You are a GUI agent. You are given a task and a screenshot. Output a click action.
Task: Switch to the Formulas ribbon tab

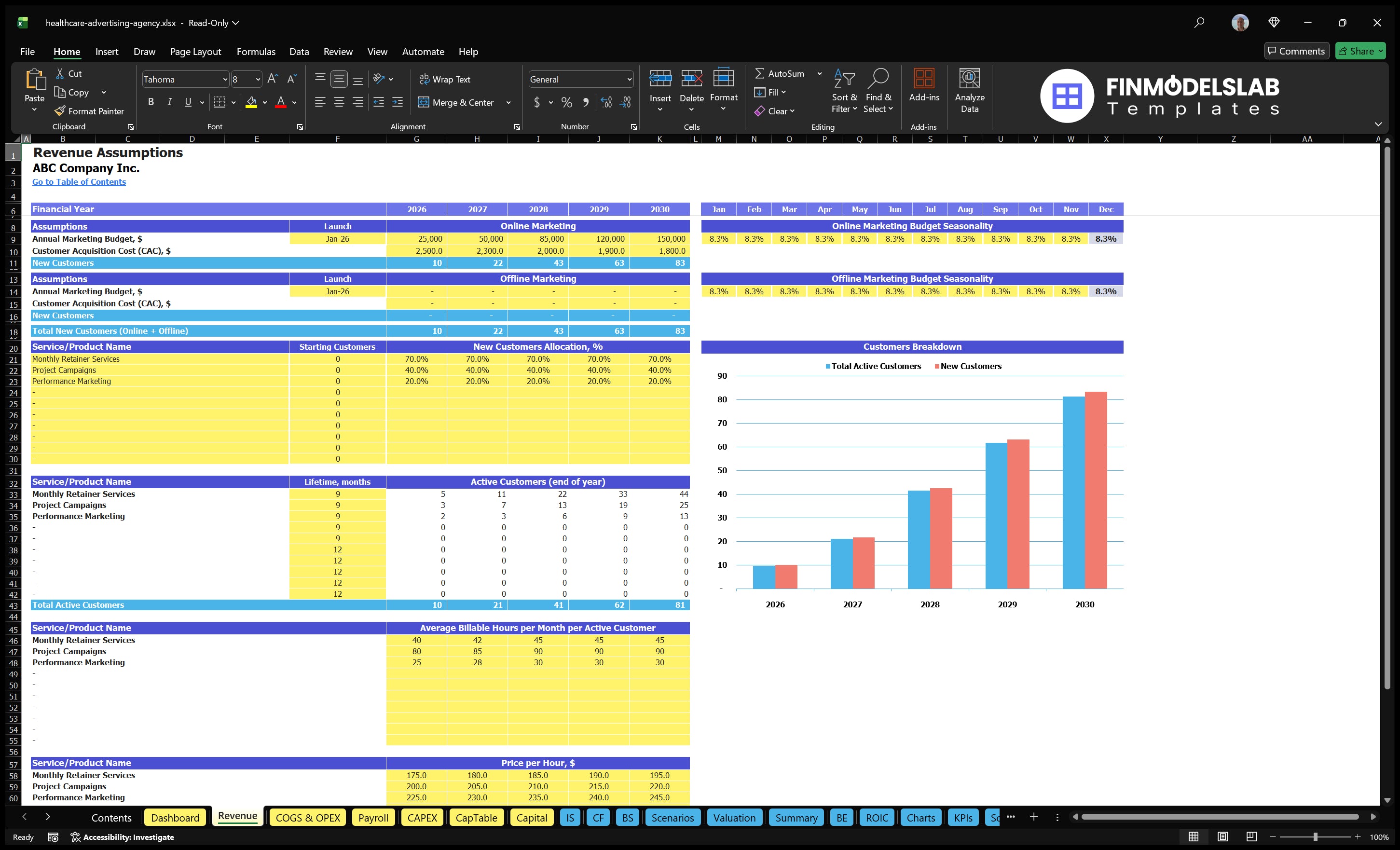click(256, 51)
